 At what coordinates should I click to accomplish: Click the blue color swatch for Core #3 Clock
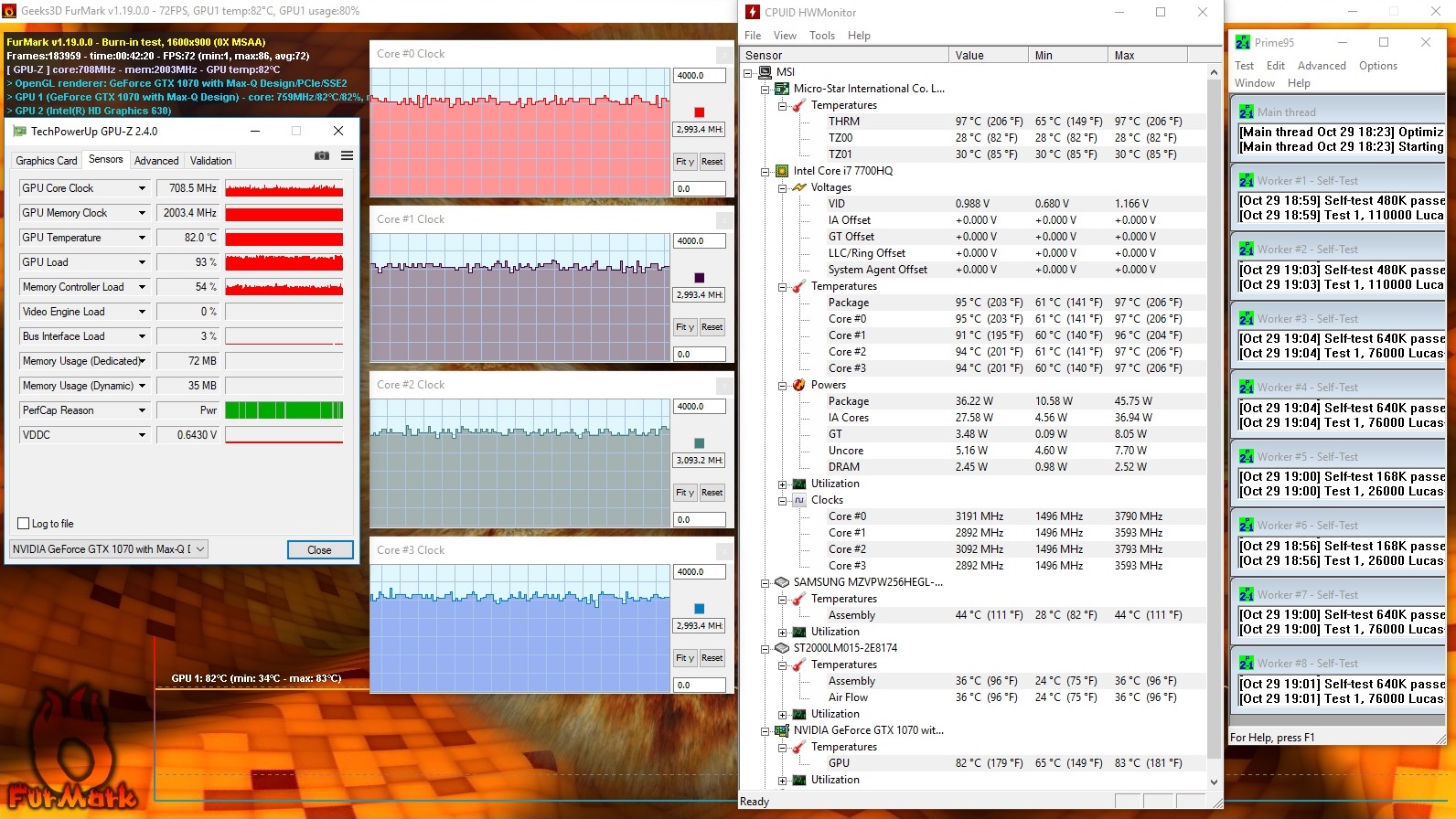700,609
